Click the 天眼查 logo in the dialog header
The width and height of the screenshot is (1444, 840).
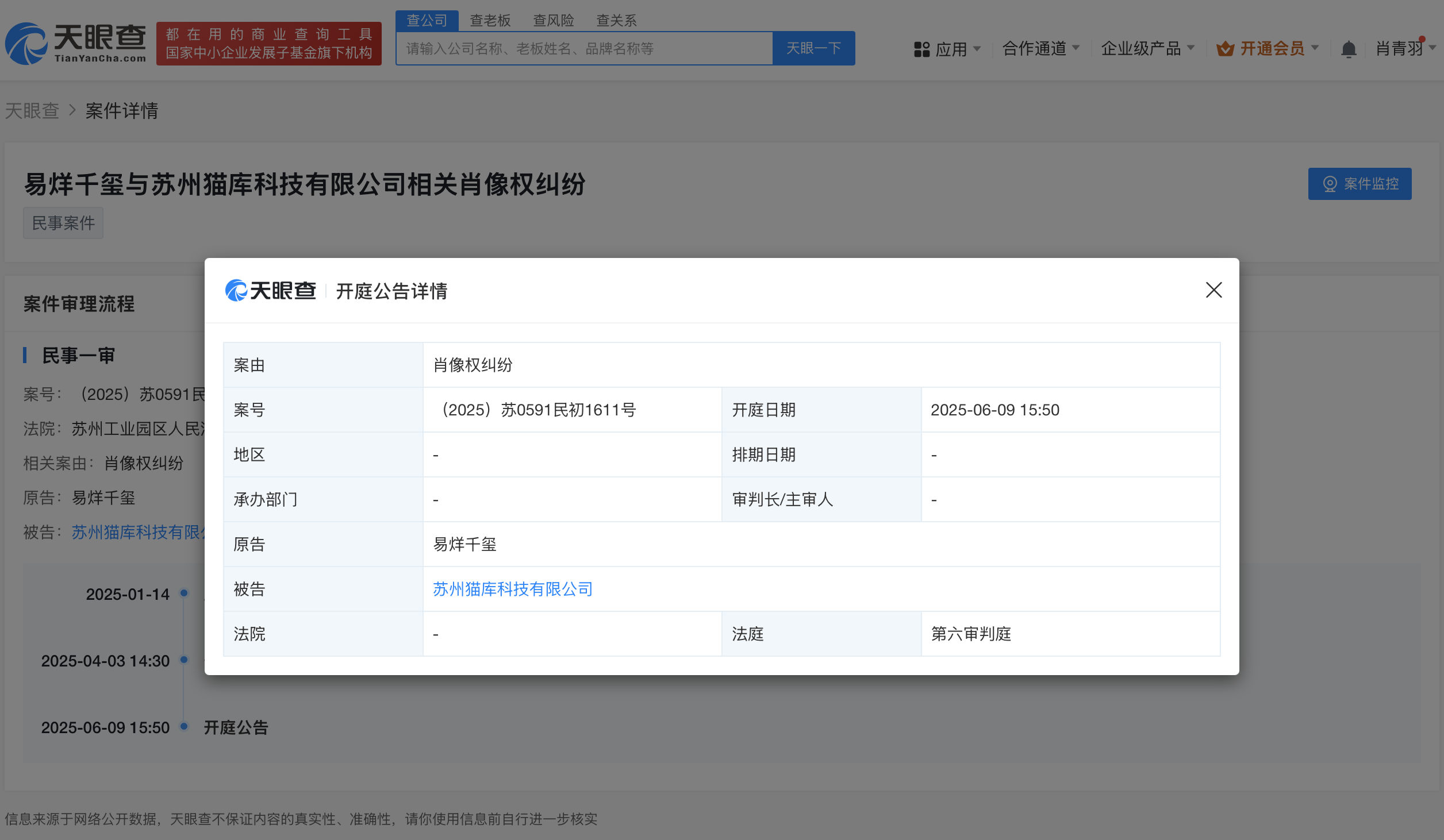[x=270, y=291]
